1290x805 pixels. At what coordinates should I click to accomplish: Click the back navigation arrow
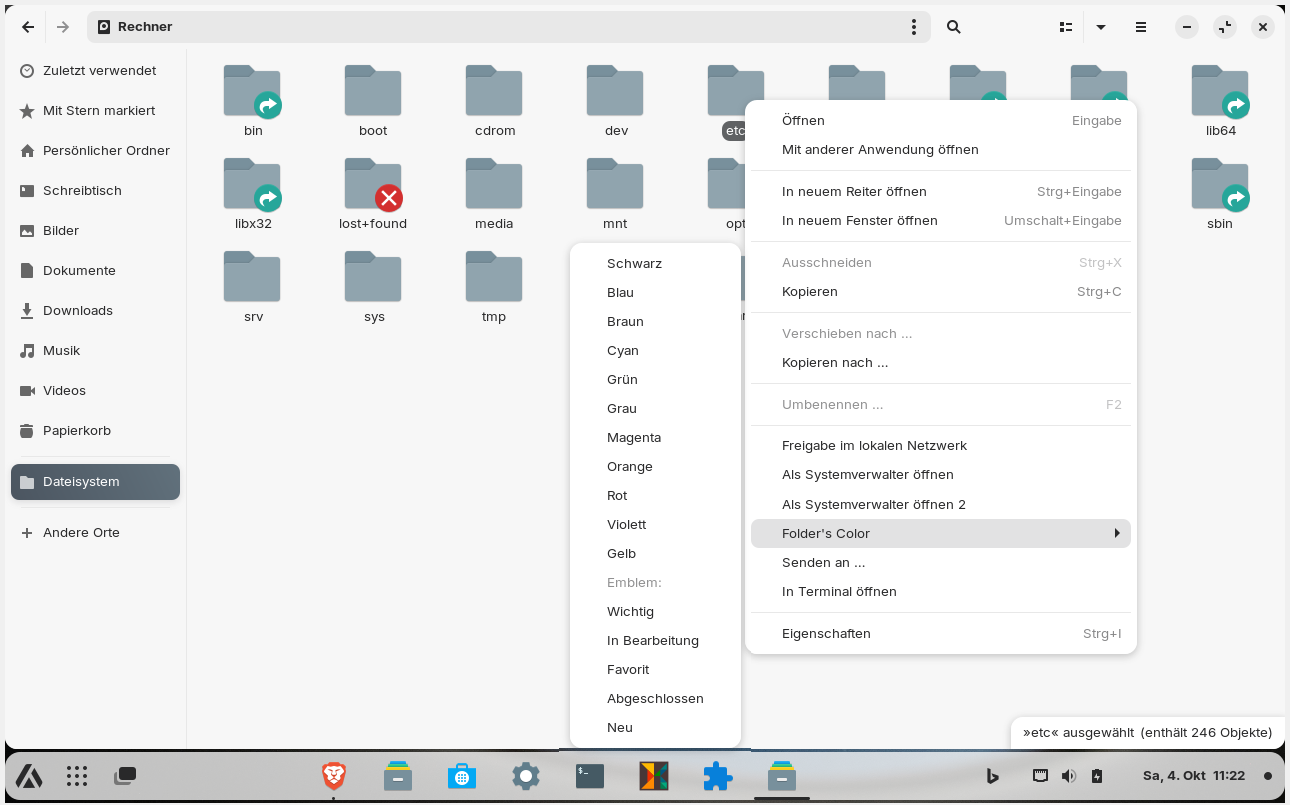pyautogui.click(x=28, y=27)
